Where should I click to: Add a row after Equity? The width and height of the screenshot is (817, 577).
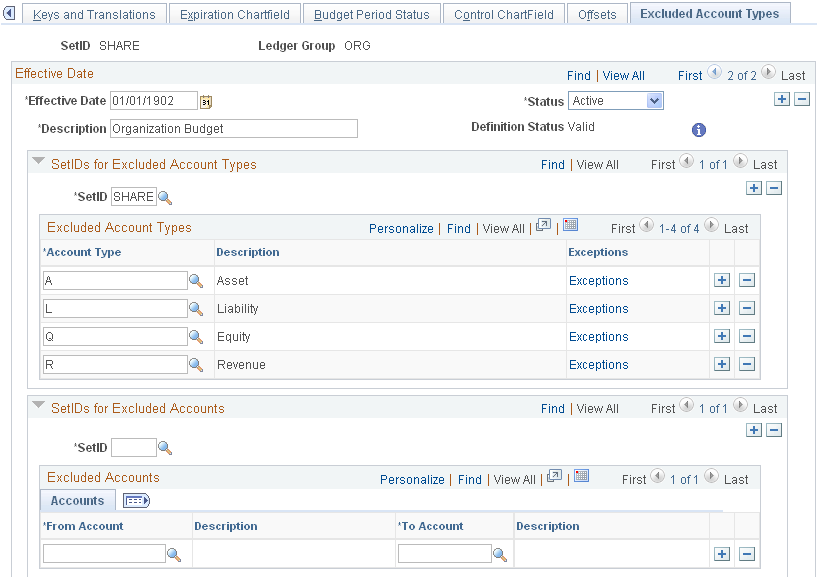(722, 336)
